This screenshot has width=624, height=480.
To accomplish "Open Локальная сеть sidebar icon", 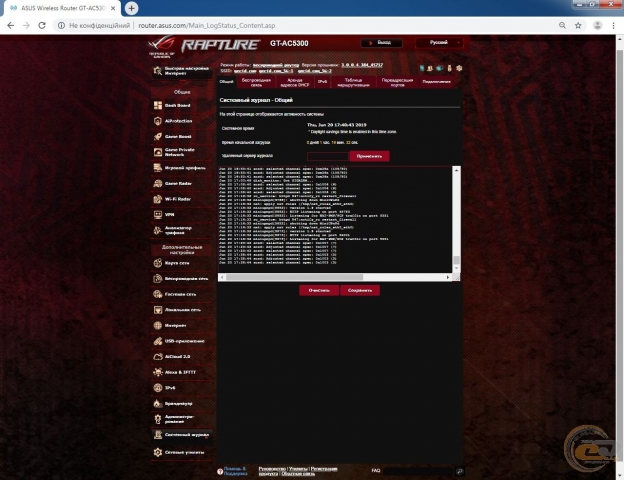I will tap(158, 310).
